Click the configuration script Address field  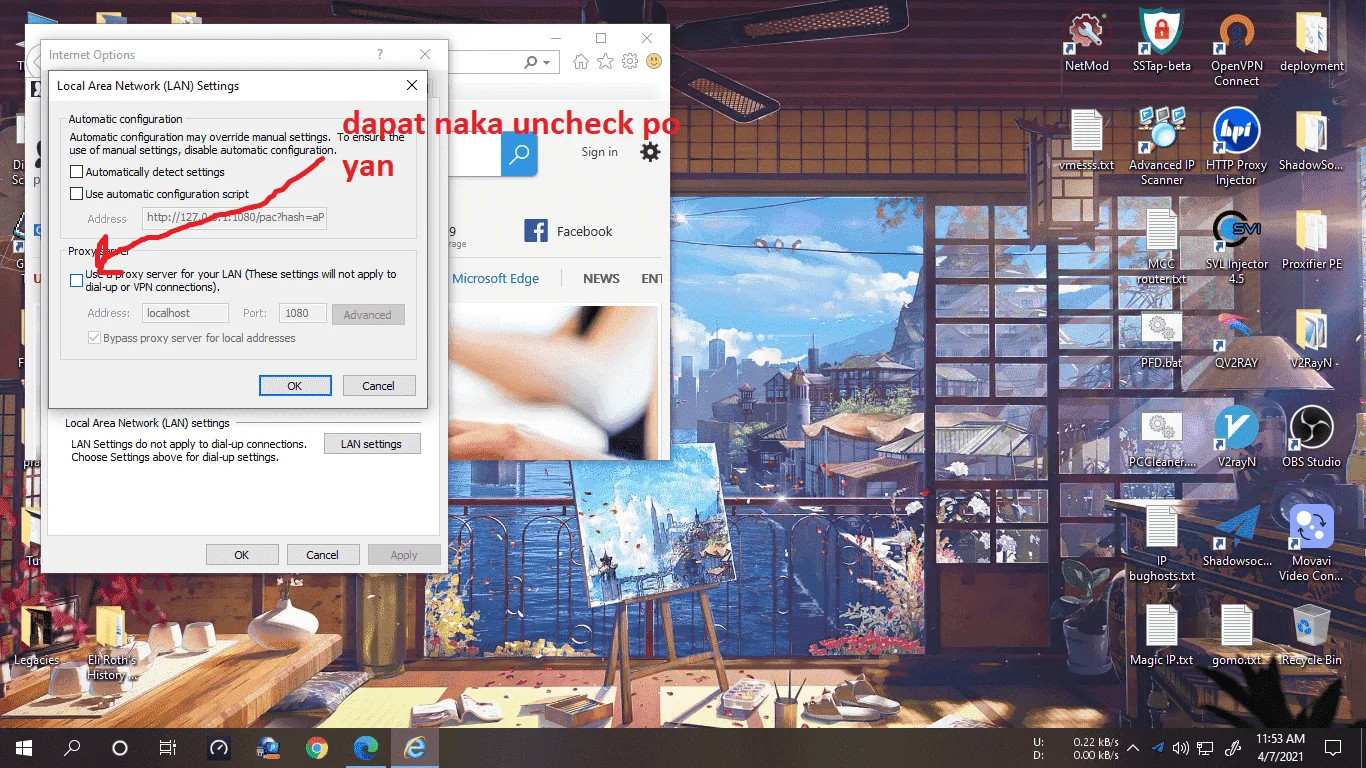point(234,218)
